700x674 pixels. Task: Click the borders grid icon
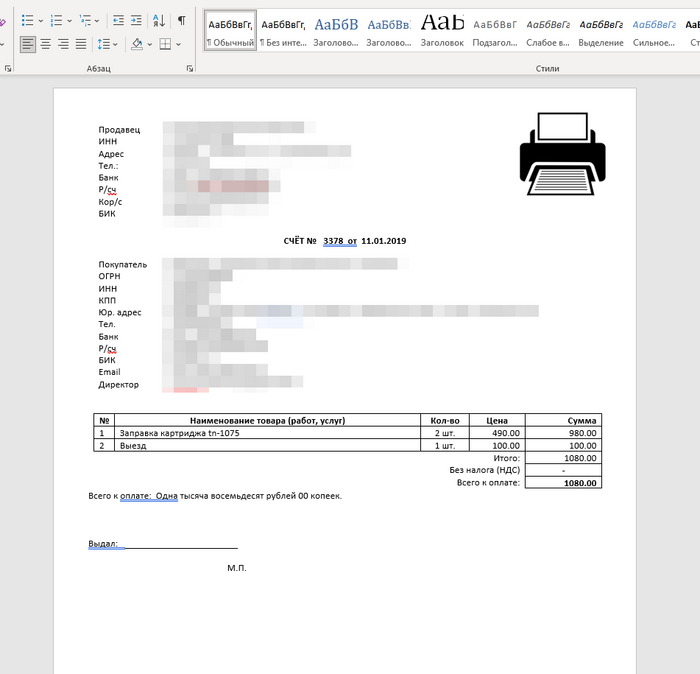pos(166,44)
